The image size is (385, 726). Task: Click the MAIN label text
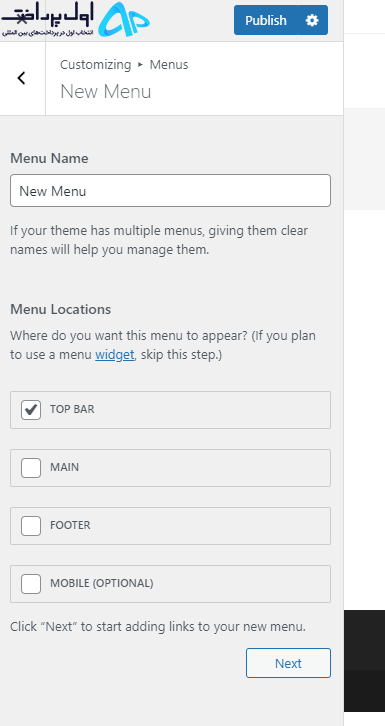click(x=64, y=467)
